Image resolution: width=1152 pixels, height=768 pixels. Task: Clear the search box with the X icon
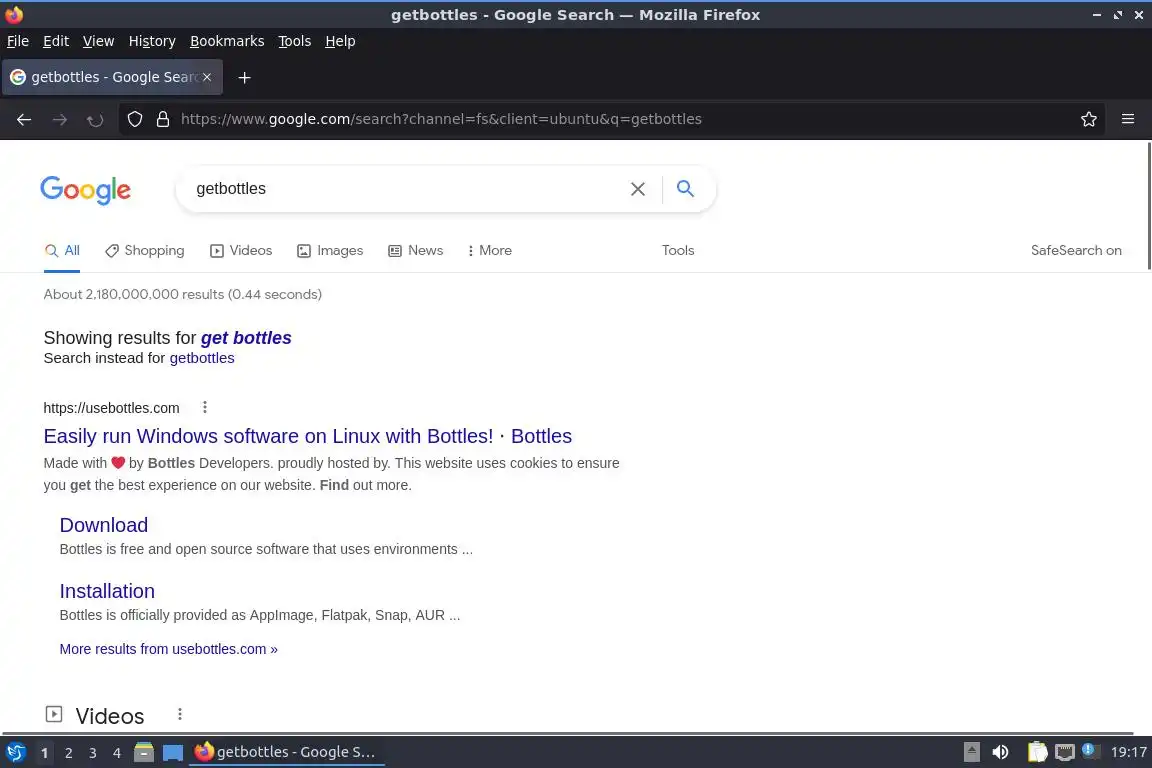[x=638, y=189]
